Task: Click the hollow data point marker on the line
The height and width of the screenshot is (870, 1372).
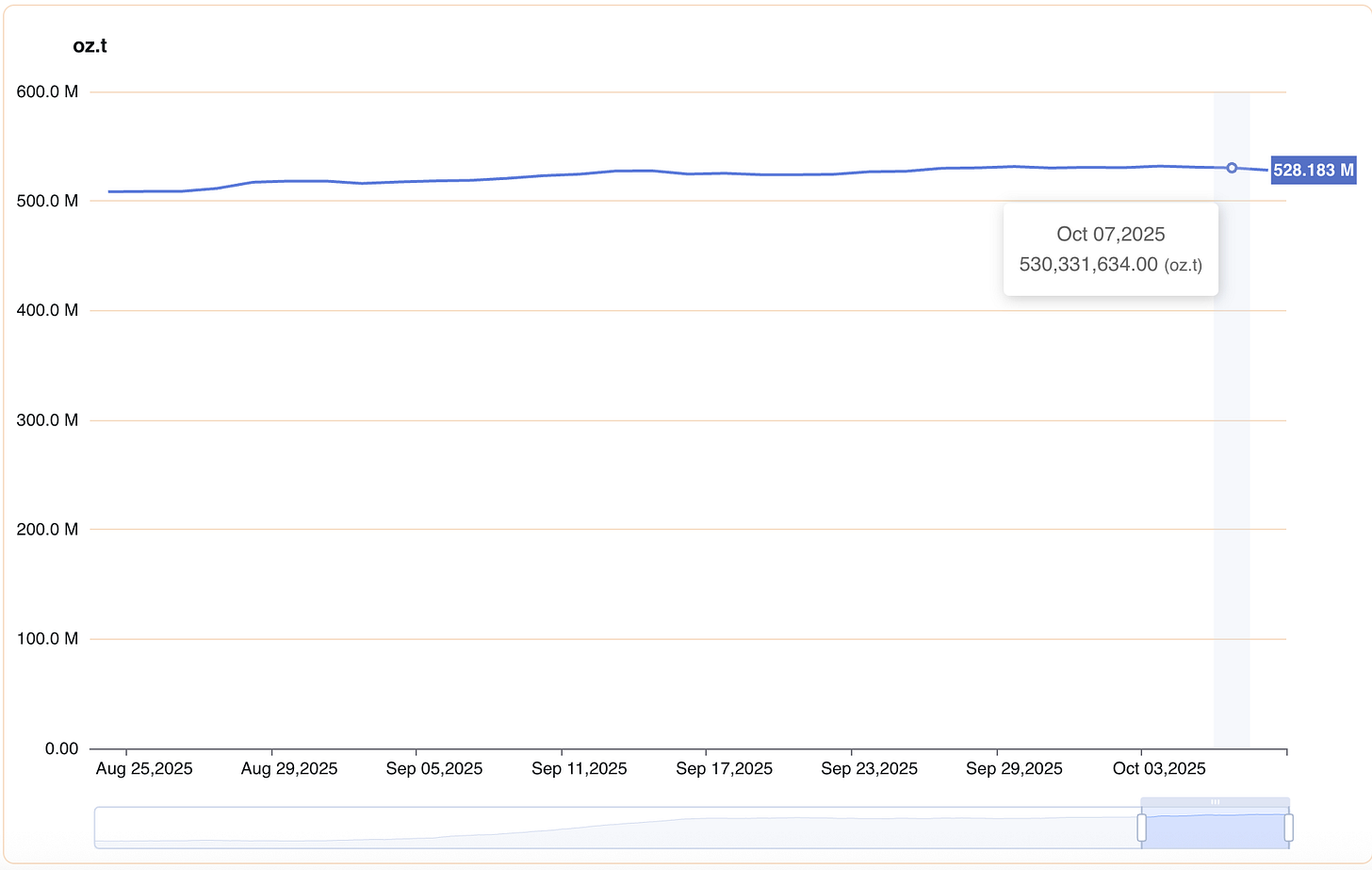Action: 1232,168
